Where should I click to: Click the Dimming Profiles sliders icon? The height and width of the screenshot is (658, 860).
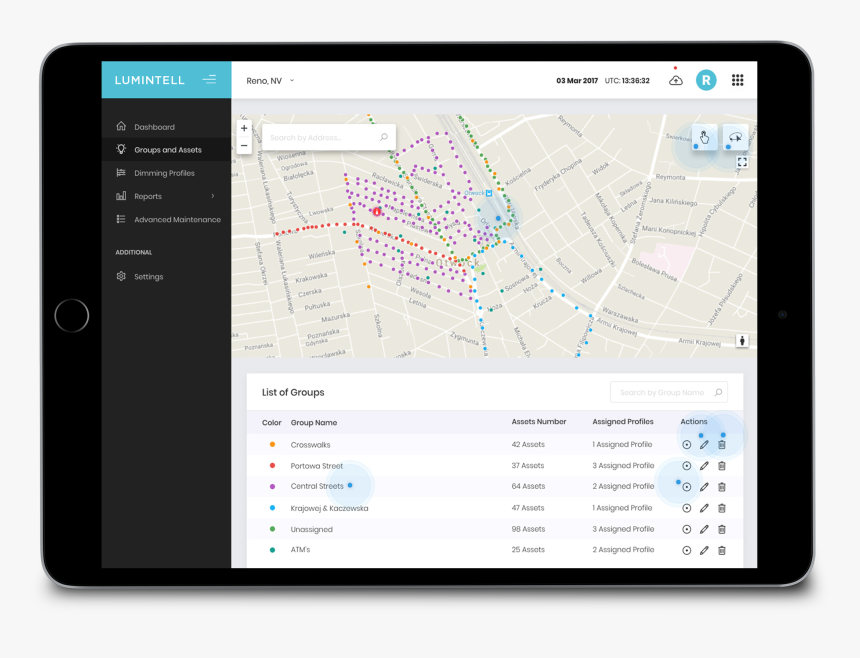(x=121, y=173)
